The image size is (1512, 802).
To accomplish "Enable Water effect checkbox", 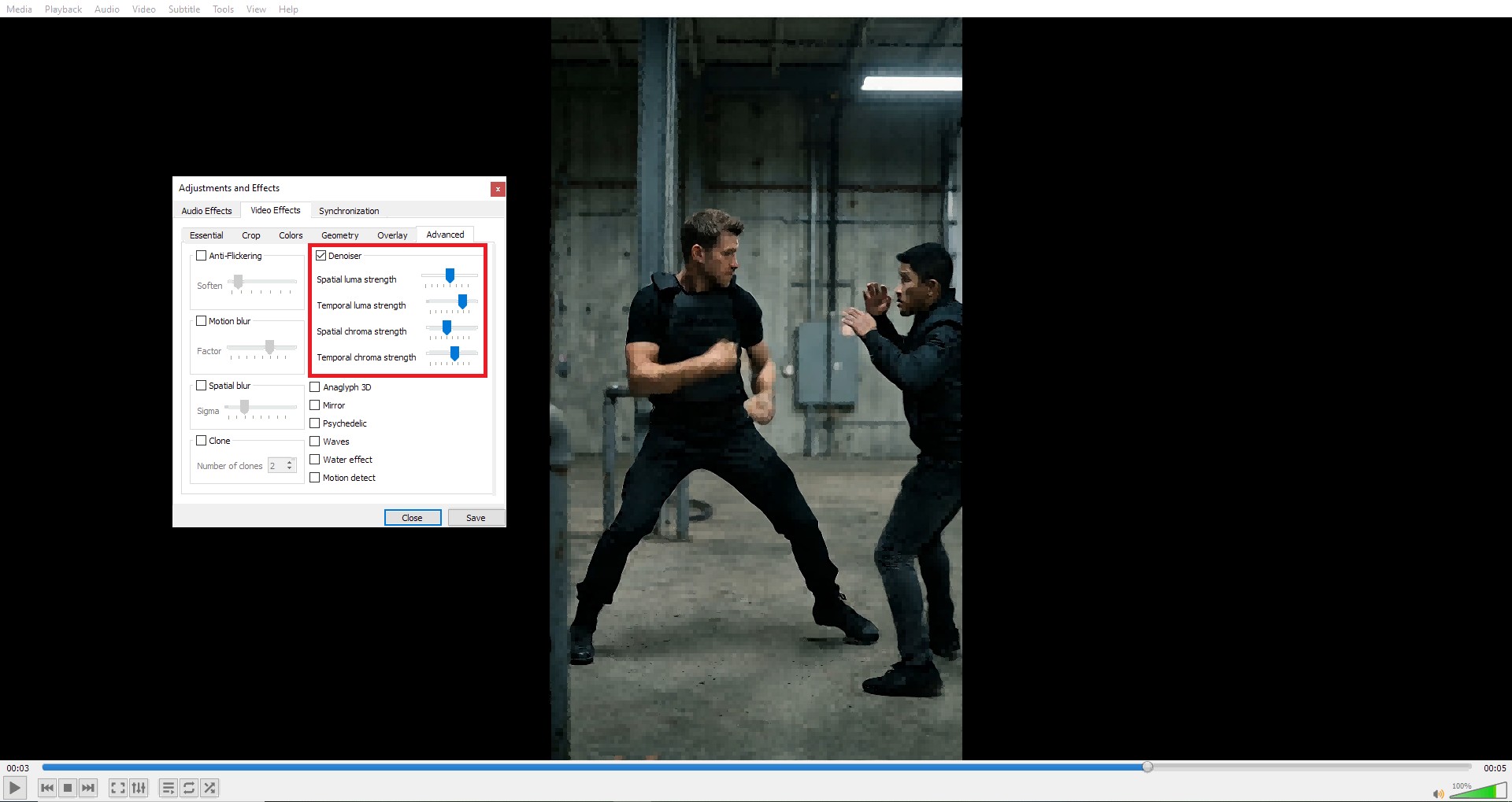I will [315, 460].
